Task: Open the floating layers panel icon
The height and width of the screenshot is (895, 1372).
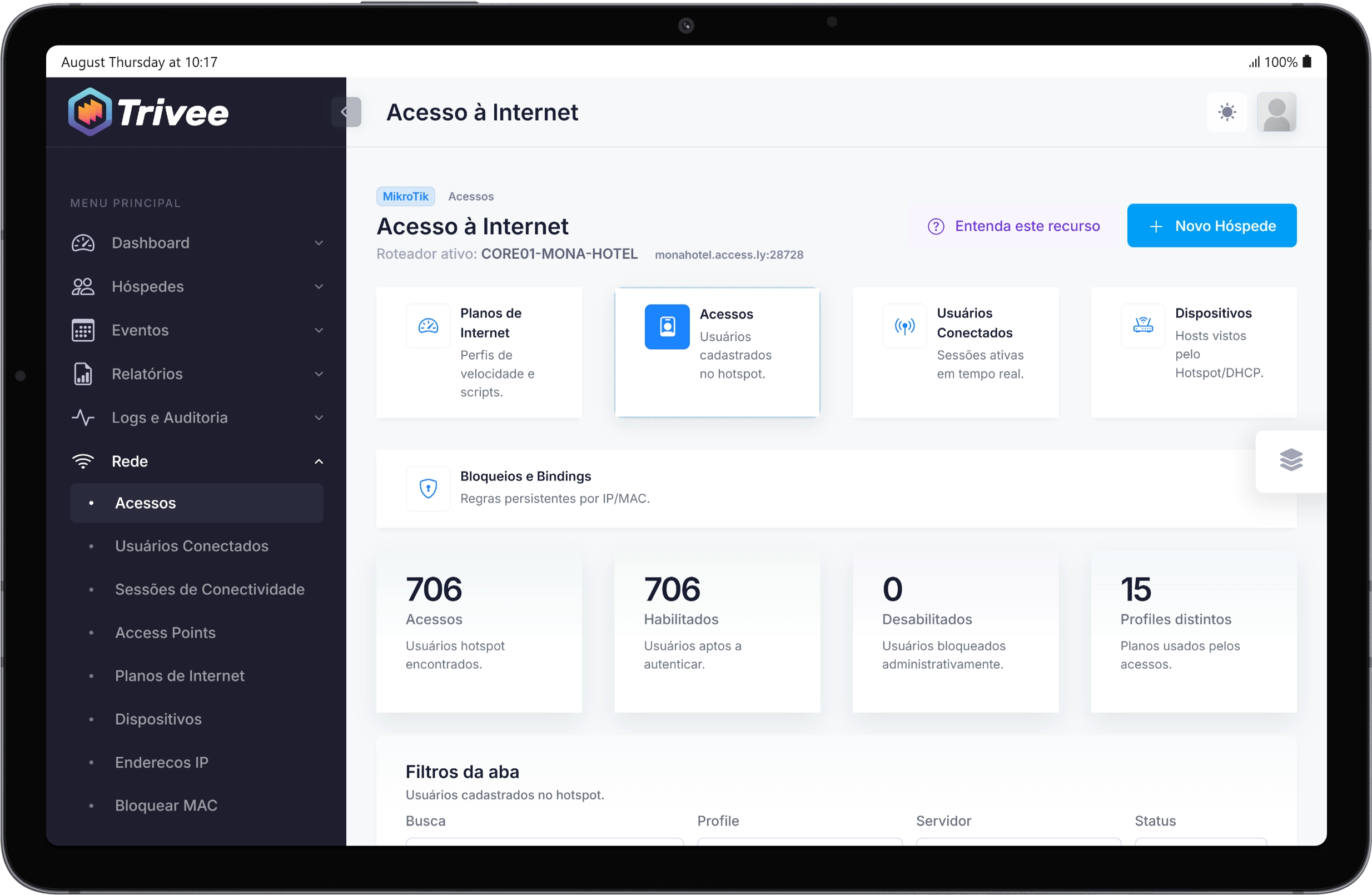Action: [1291, 460]
